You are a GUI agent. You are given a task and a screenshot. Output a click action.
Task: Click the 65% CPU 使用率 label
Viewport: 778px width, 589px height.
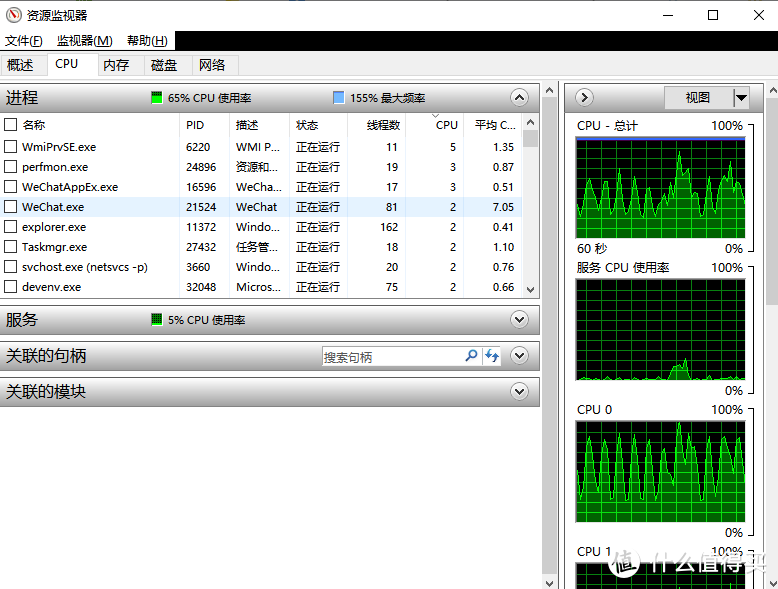click(x=209, y=98)
